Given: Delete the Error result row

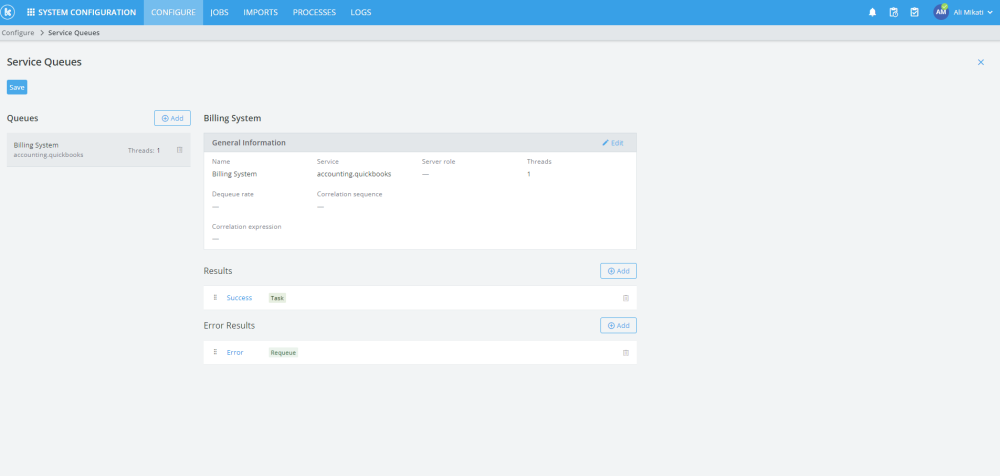Looking at the screenshot, I should (x=626, y=353).
